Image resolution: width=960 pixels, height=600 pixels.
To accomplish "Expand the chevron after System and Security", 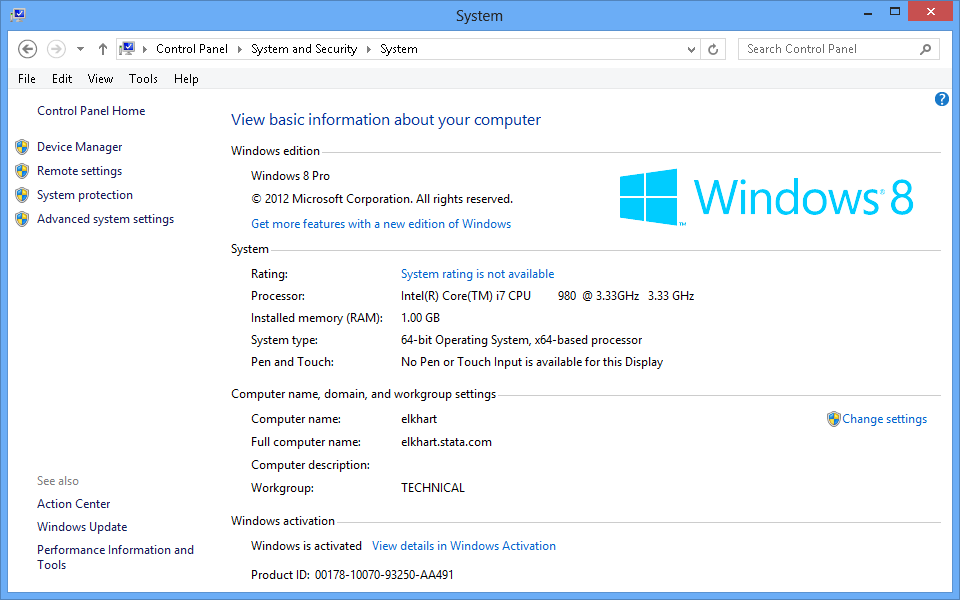I will pos(369,49).
